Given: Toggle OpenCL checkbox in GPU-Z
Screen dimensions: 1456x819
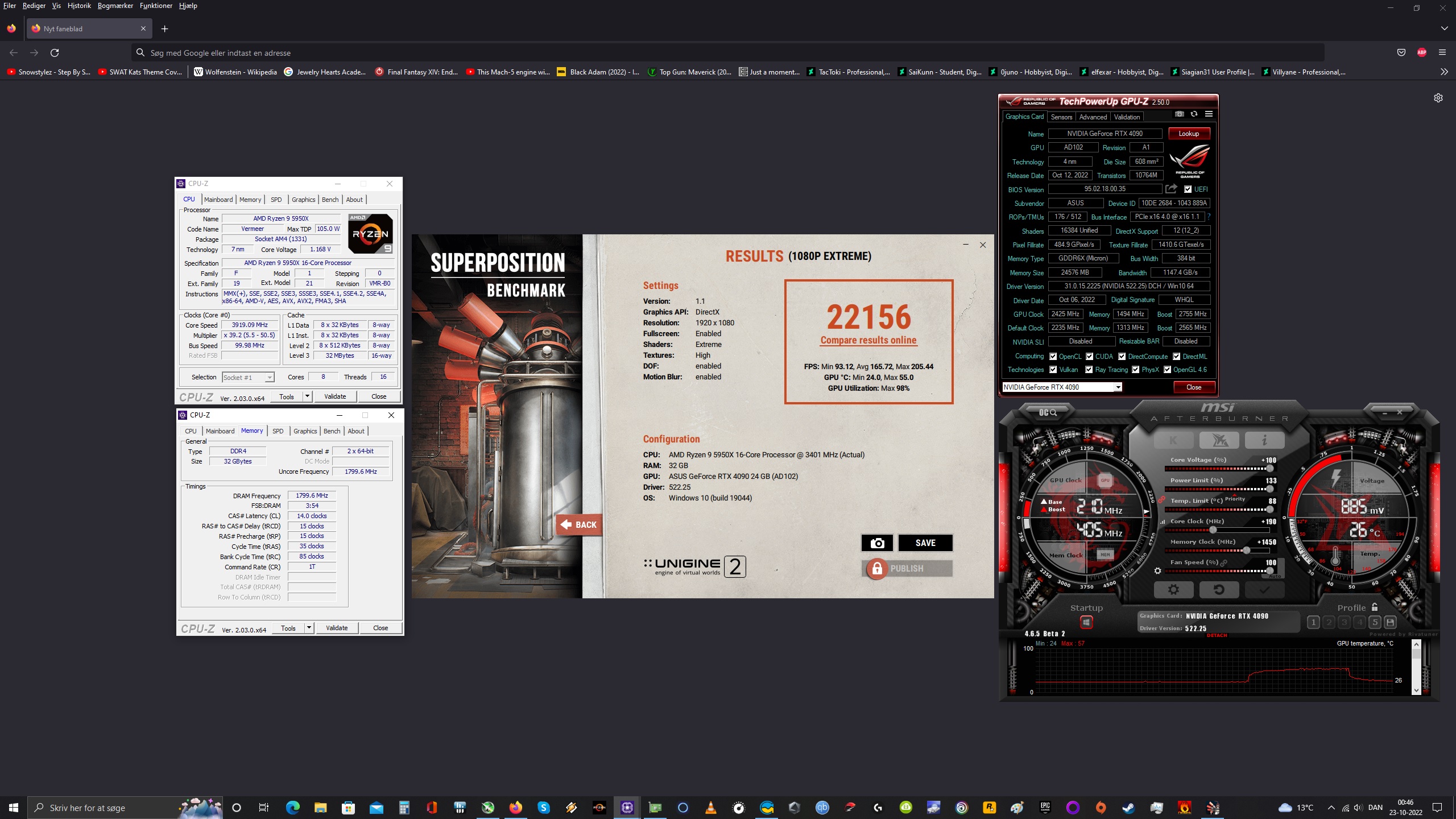Looking at the screenshot, I should (1053, 357).
